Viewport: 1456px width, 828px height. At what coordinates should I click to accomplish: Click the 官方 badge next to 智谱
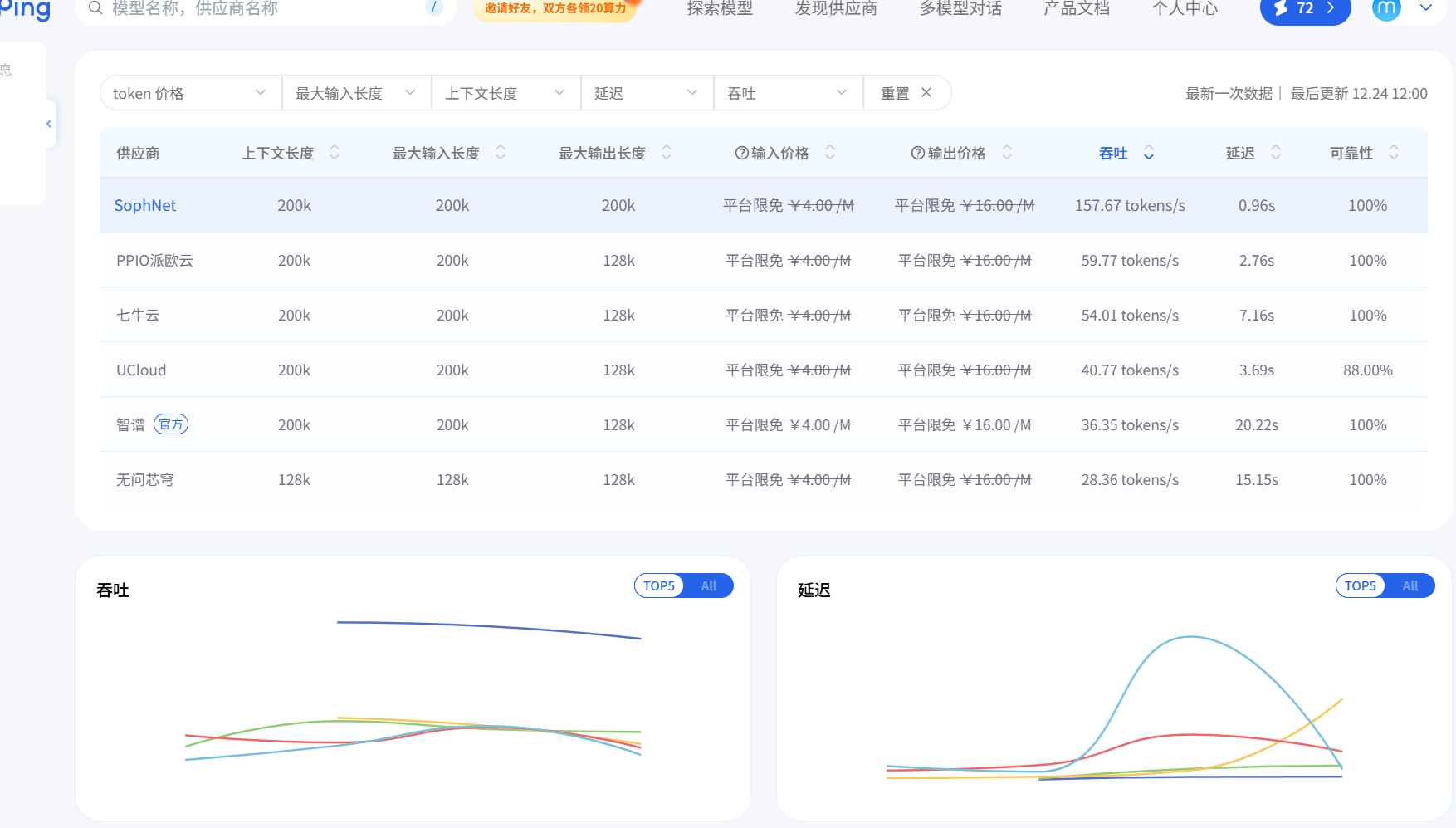point(171,424)
